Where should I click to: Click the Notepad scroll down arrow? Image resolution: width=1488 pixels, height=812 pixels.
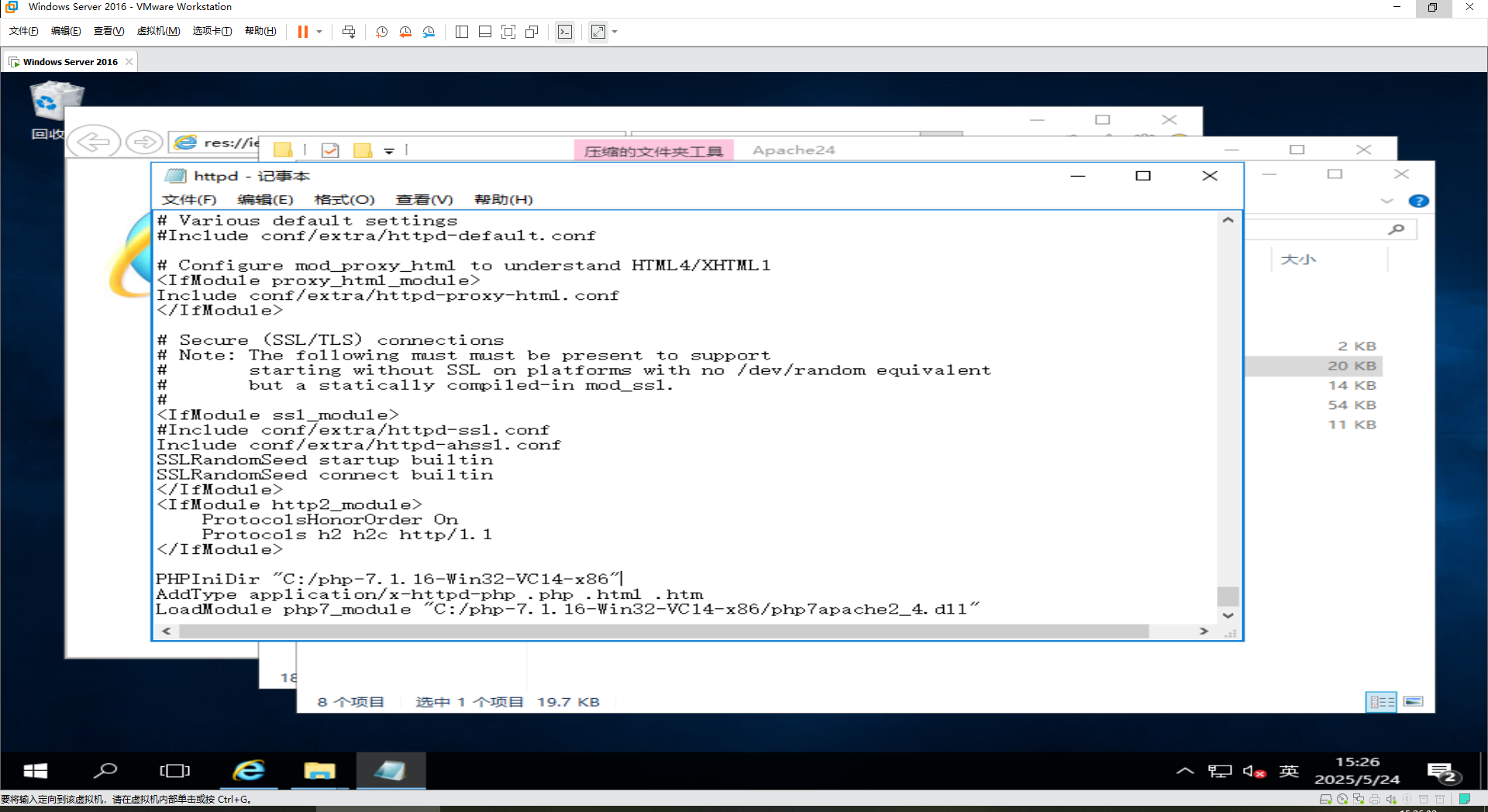pos(1228,615)
